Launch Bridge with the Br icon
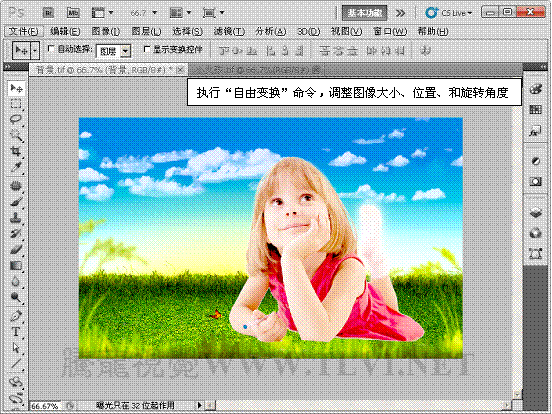Viewport: 552px width, 414px height. click(x=48, y=13)
